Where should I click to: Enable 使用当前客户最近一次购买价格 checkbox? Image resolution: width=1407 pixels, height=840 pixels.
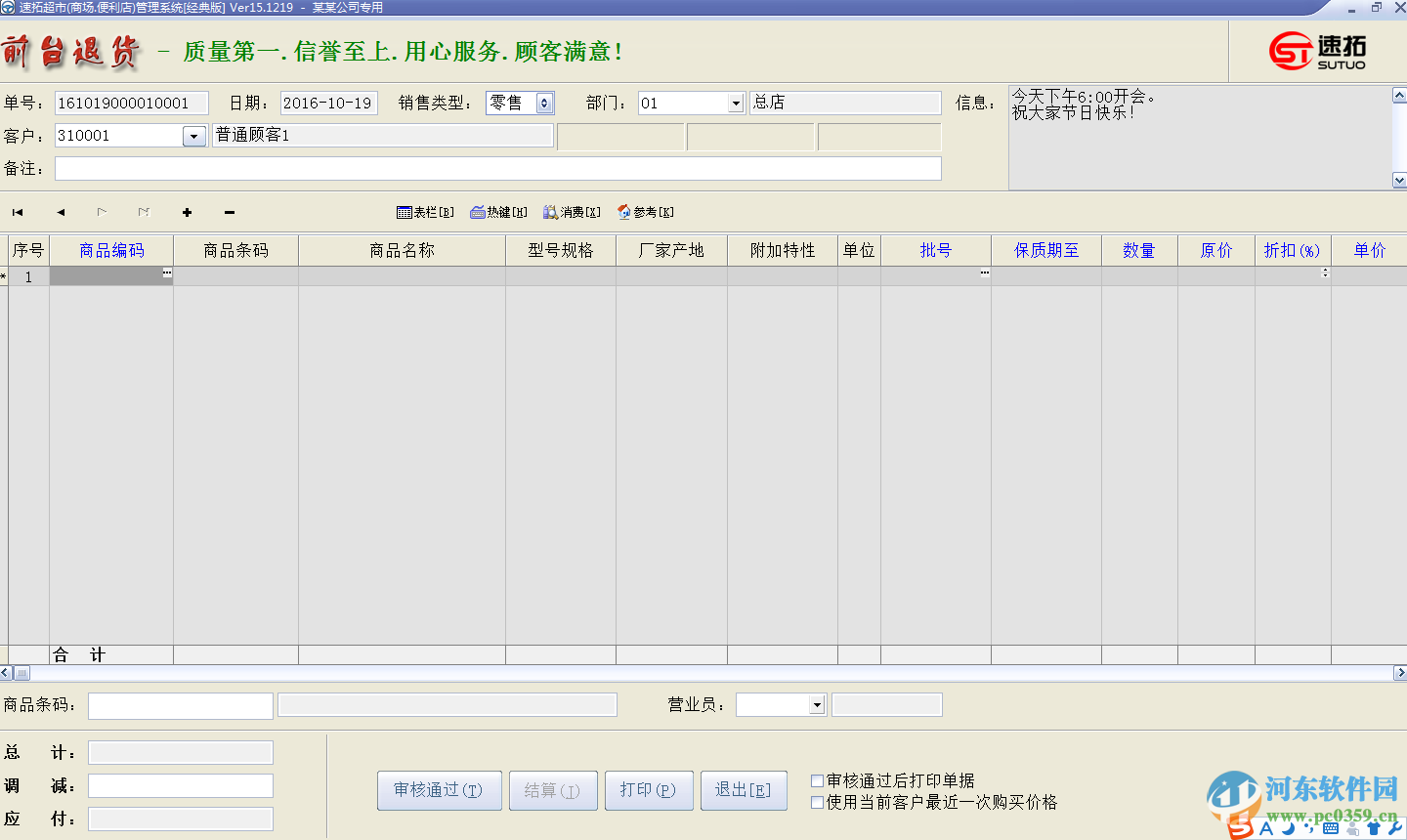(x=817, y=802)
